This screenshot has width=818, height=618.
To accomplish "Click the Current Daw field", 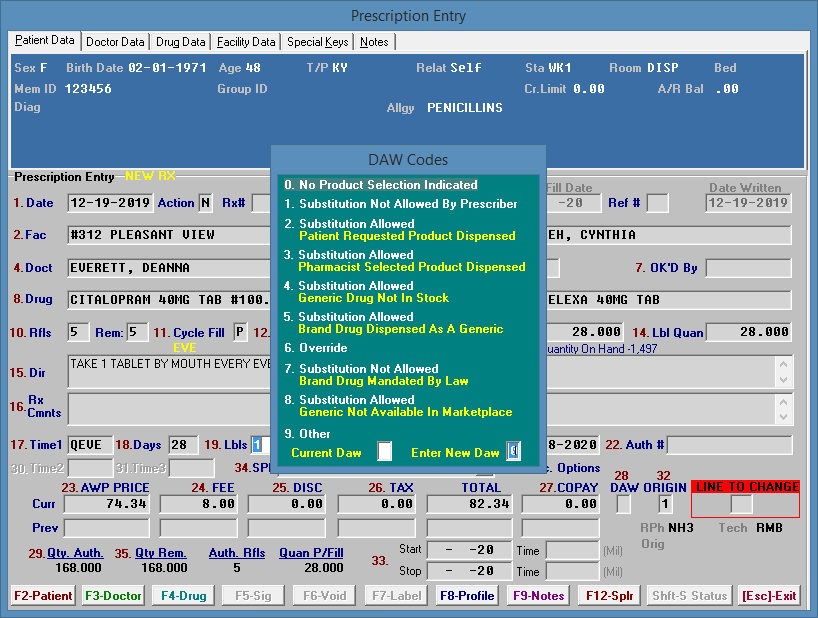I will coord(385,452).
